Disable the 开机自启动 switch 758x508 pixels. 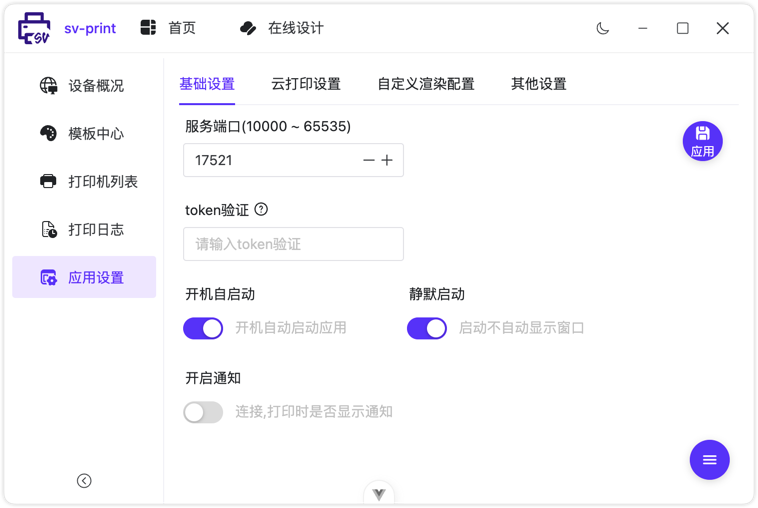[203, 328]
